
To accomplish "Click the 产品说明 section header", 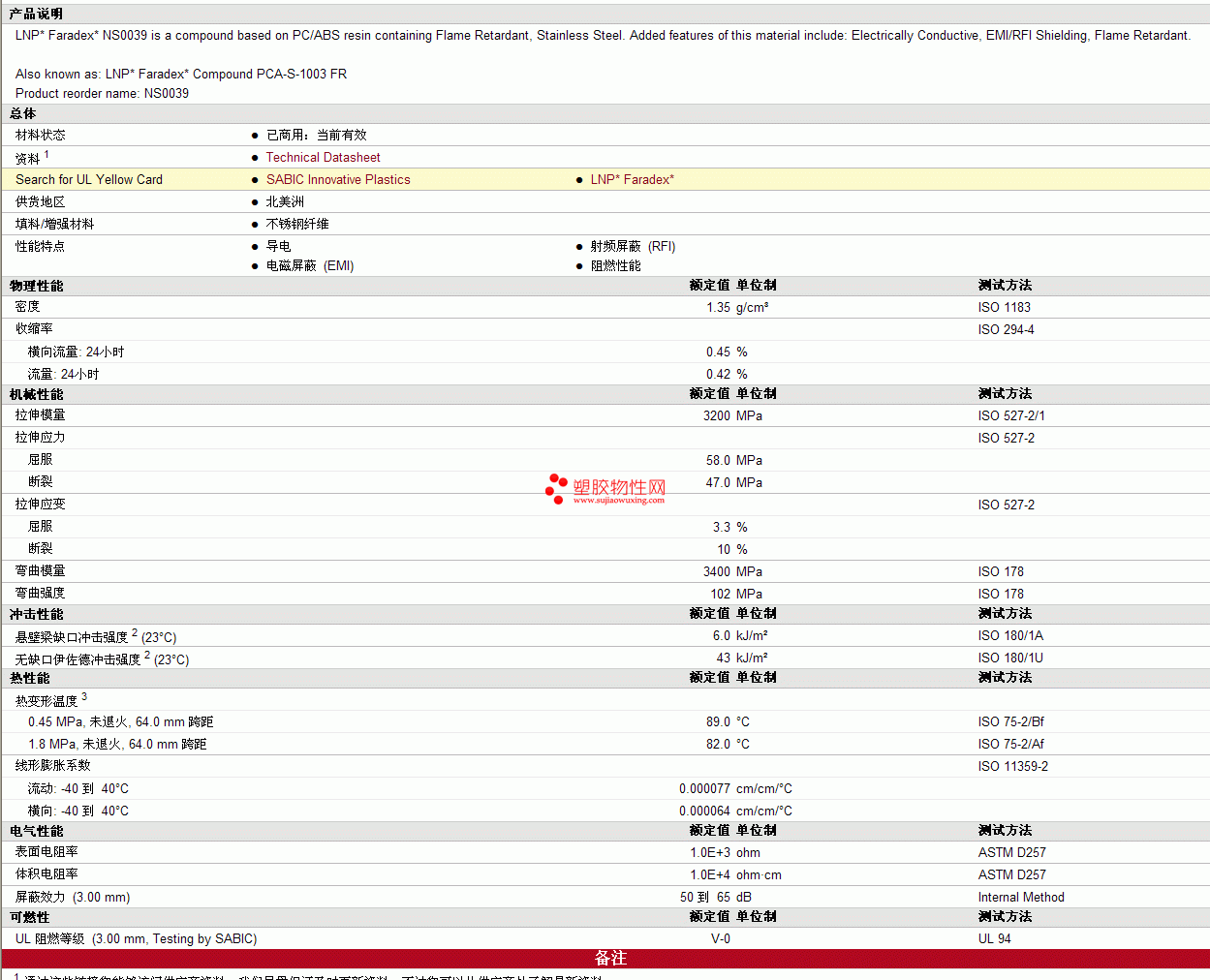I will tap(36, 14).
